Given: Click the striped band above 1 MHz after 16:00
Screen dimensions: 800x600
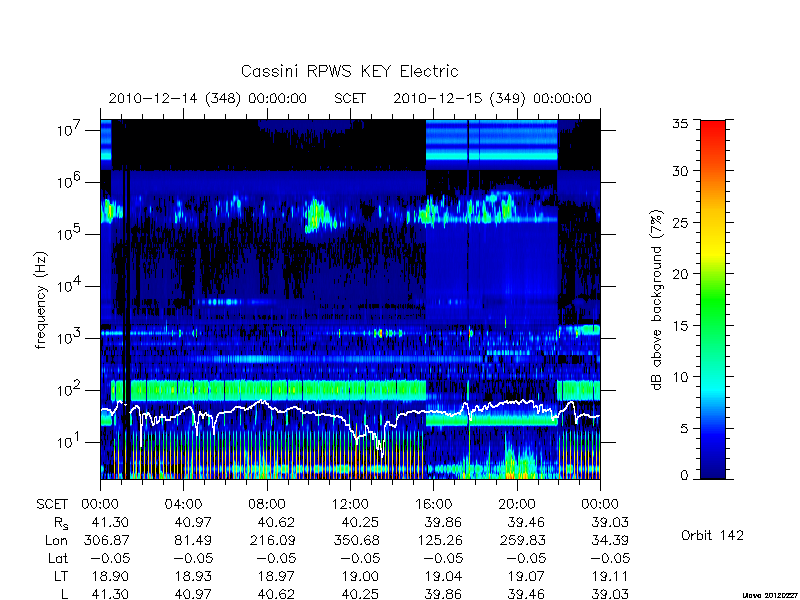Looking at the screenshot, I should [x=491, y=140].
